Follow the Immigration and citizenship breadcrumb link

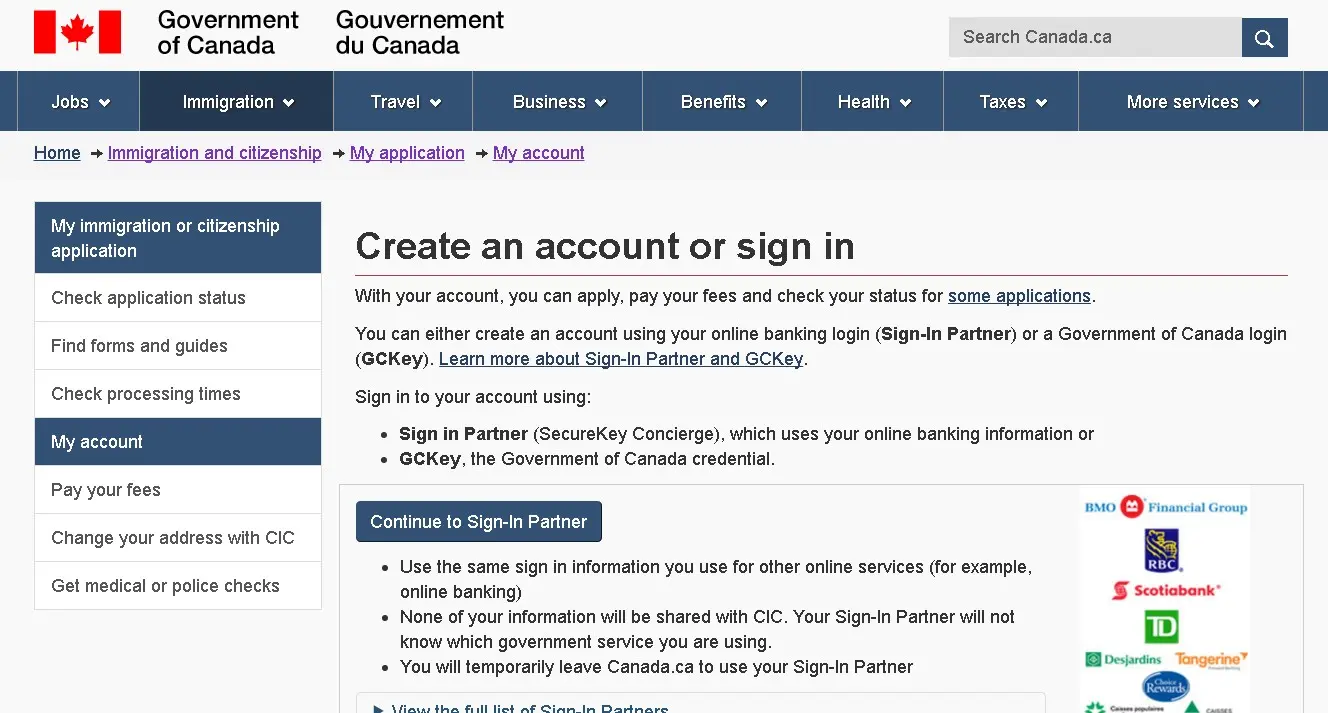tap(215, 153)
